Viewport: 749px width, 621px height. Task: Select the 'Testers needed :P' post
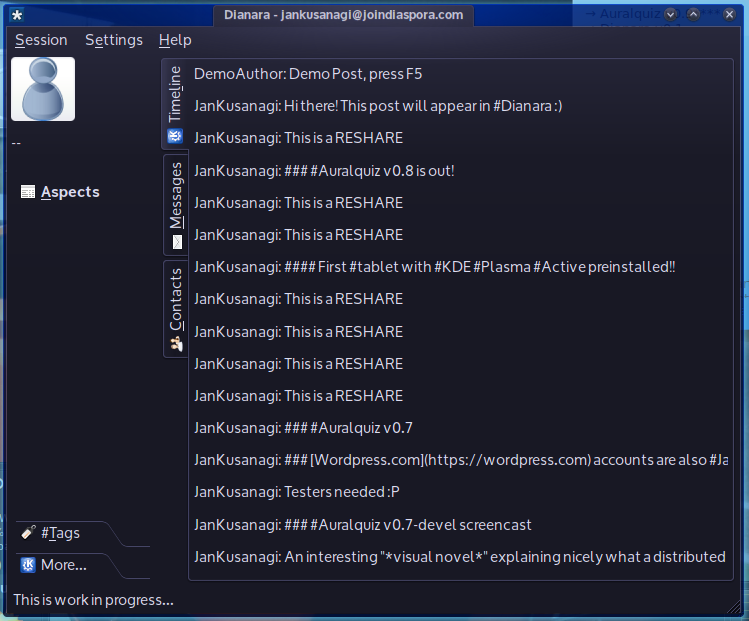tap(461, 492)
